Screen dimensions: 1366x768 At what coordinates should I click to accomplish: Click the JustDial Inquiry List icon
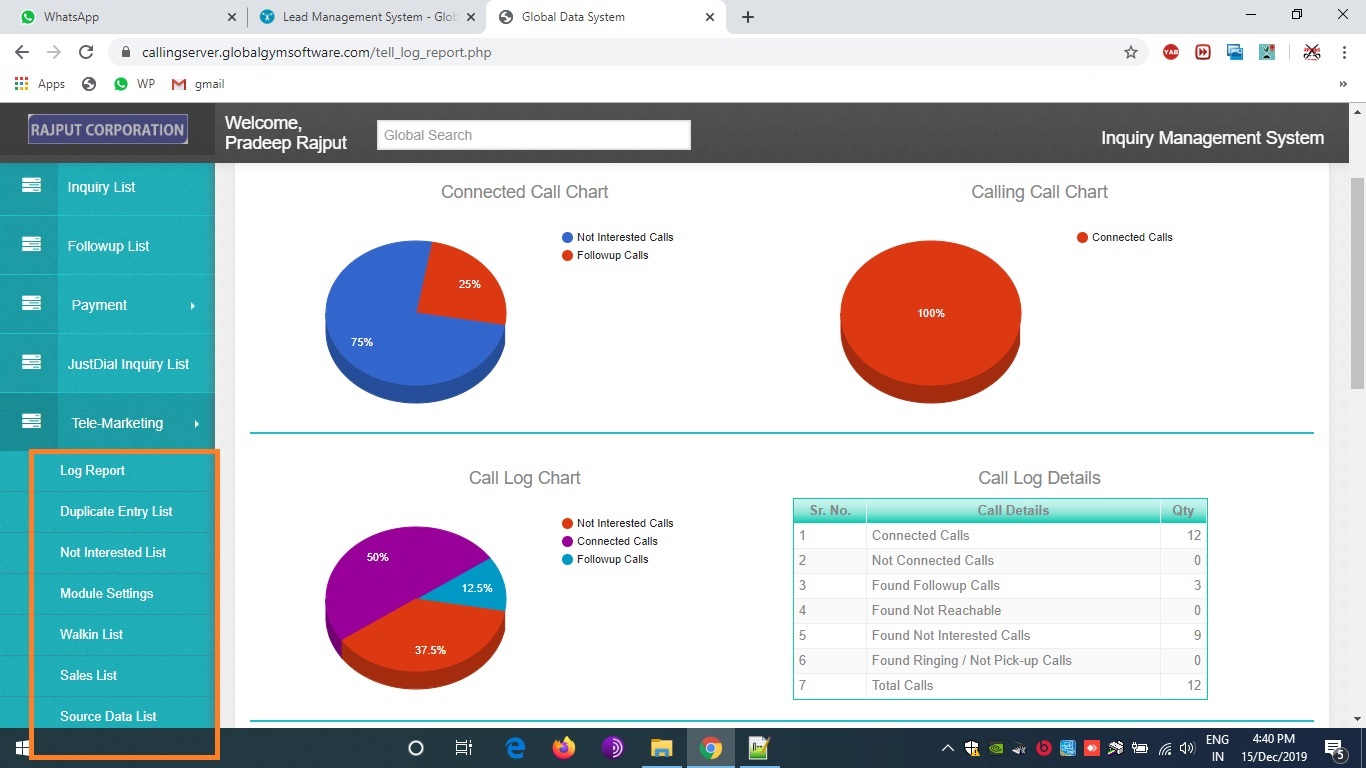pyautogui.click(x=32, y=364)
